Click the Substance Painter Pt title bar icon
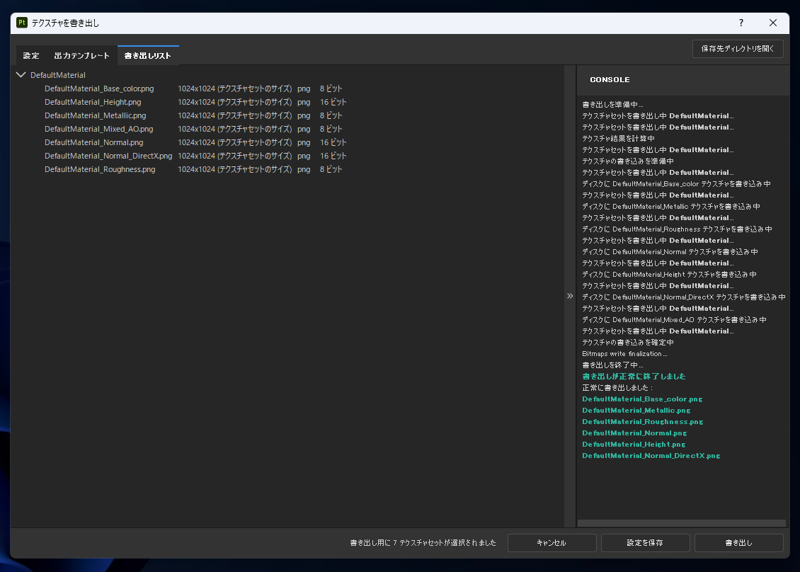Image resolution: width=800 pixels, height=572 pixels. click(x=21, y=23)
